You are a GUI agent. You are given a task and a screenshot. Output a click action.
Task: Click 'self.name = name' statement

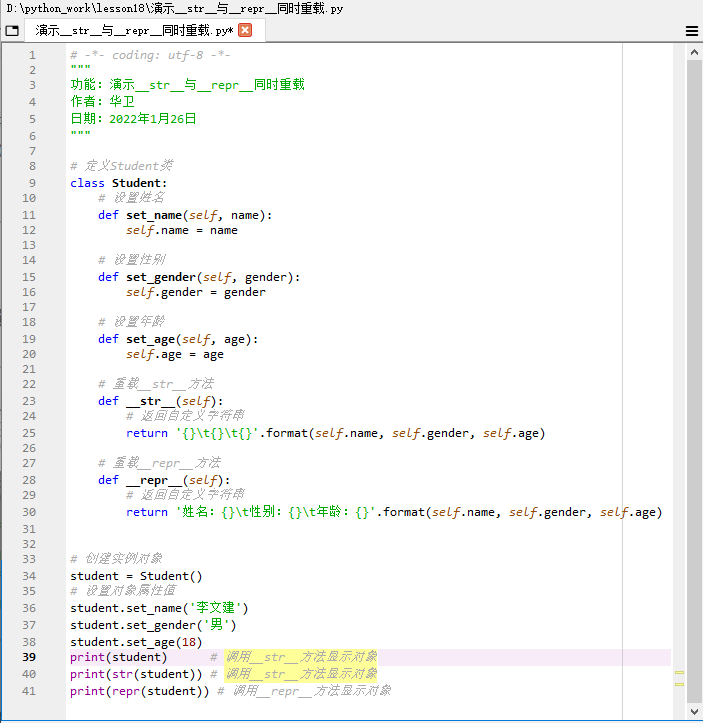point(182,230)
